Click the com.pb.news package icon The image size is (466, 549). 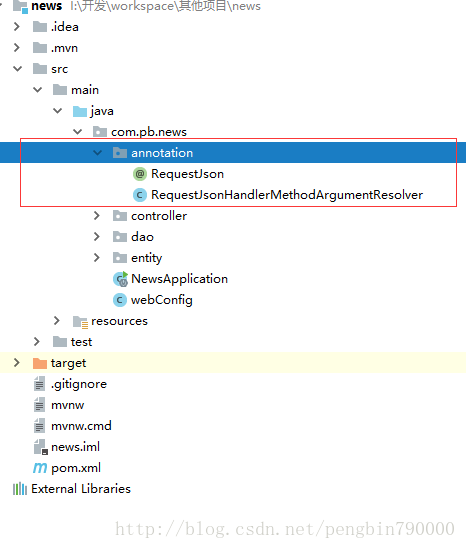pyautogui.click(x=100, y=132)
